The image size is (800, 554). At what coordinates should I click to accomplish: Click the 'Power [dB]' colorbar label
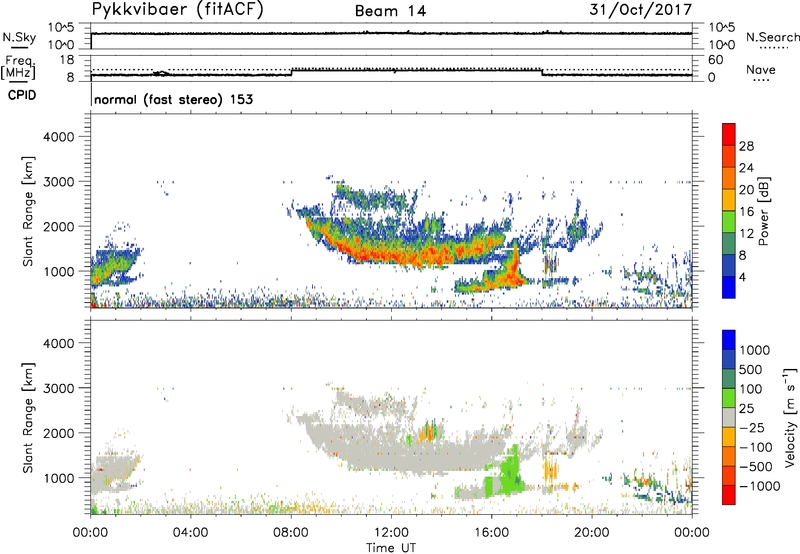coord(763,211)
